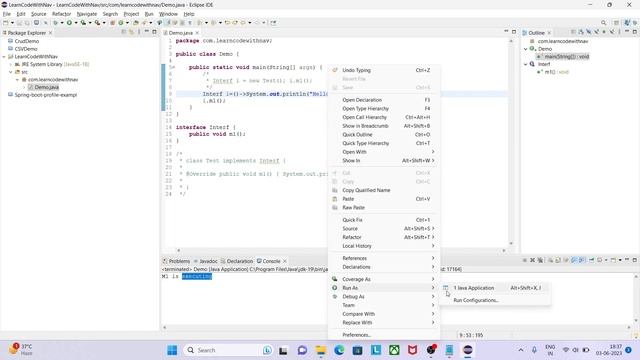
Task: Click Undo Typing in context menu
Action: 384,70
